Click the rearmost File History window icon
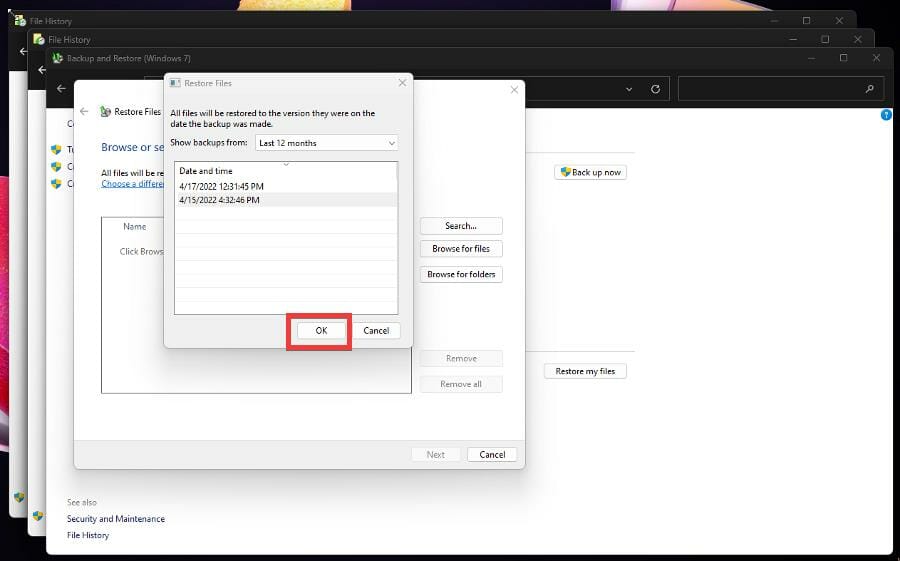 tap(20, 21)
